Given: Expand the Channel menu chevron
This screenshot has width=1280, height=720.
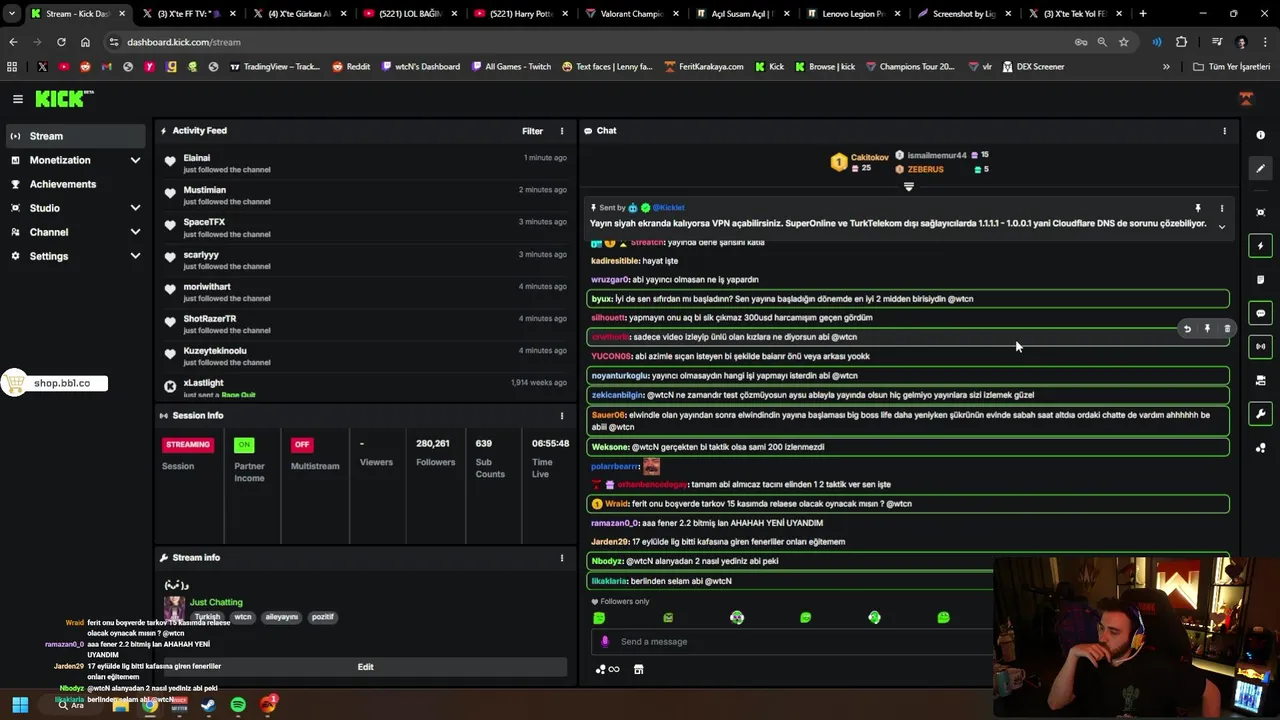Looking at the screenshot, I should pos(135,232).
